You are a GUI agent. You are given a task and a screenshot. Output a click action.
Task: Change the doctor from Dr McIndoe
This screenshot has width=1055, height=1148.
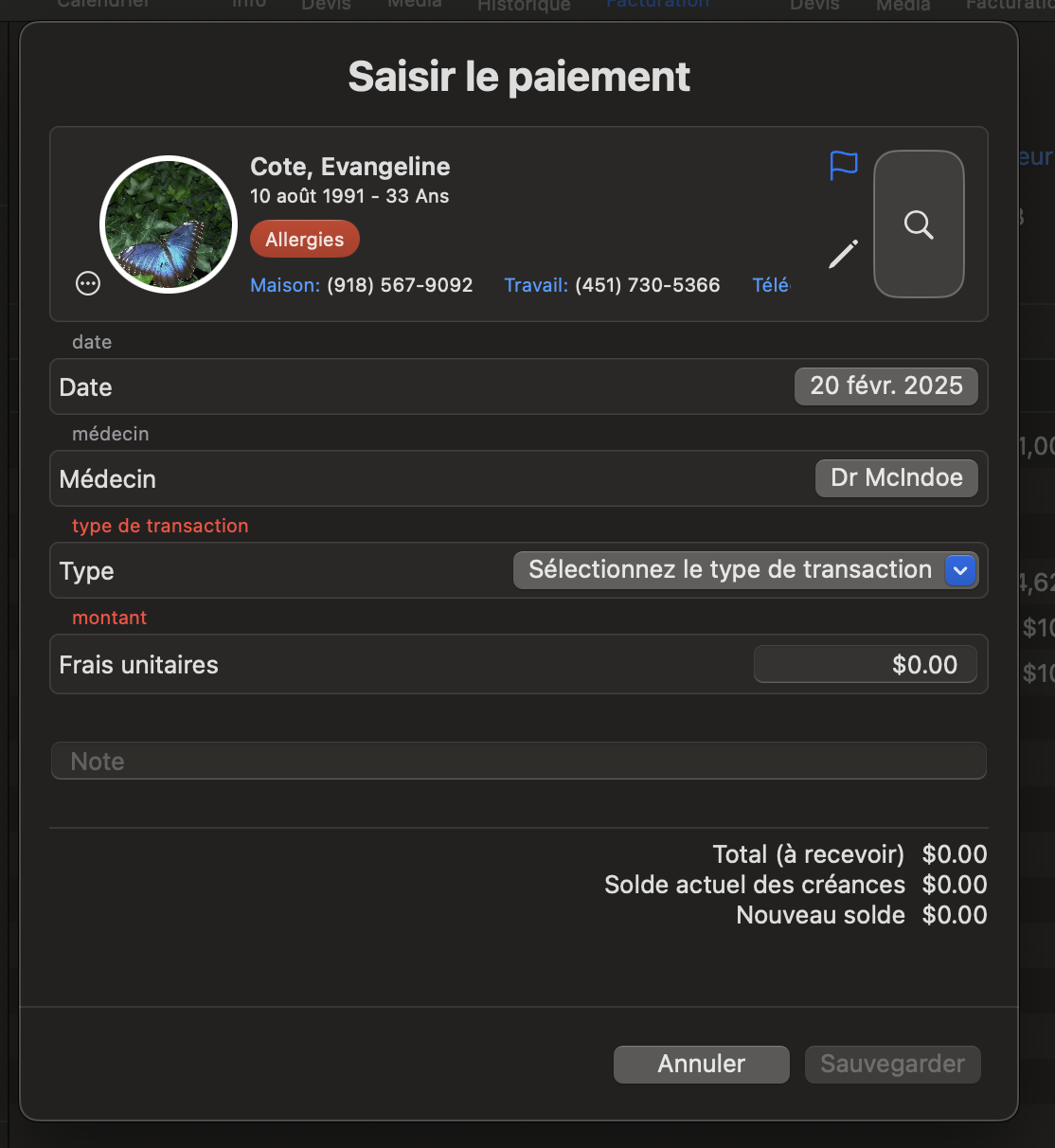click(x=897, y=478)
